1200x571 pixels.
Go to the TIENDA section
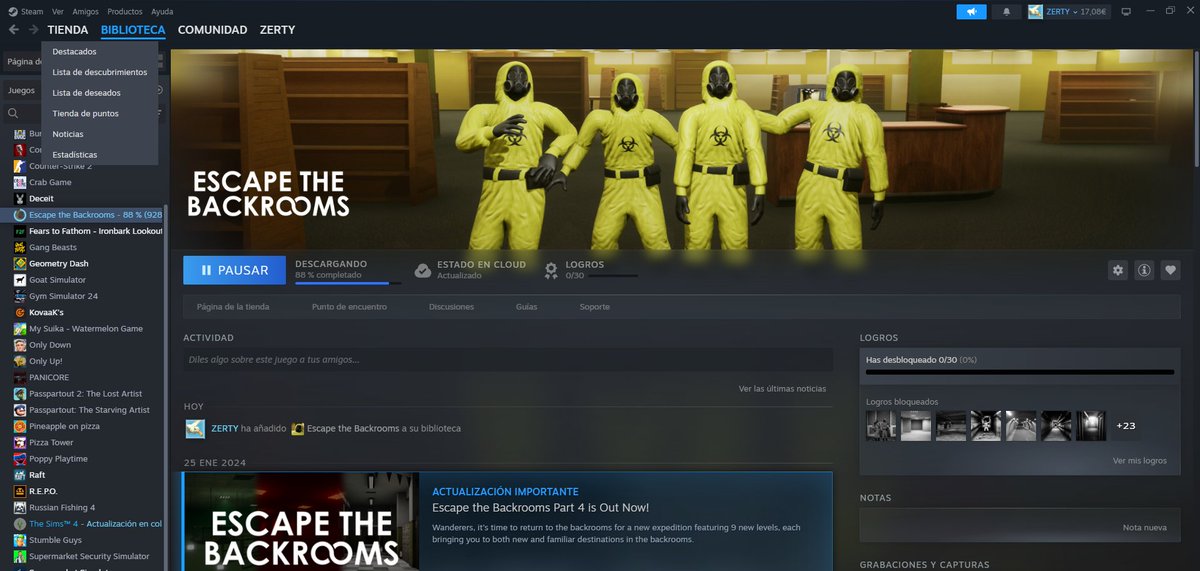[67, 30]
